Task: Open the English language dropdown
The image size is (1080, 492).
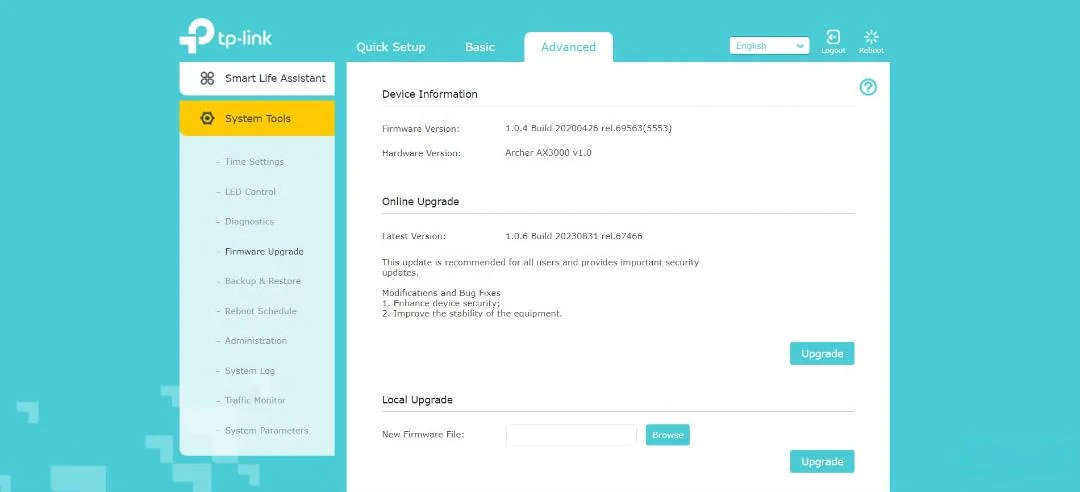Action: tap(769, 46)
